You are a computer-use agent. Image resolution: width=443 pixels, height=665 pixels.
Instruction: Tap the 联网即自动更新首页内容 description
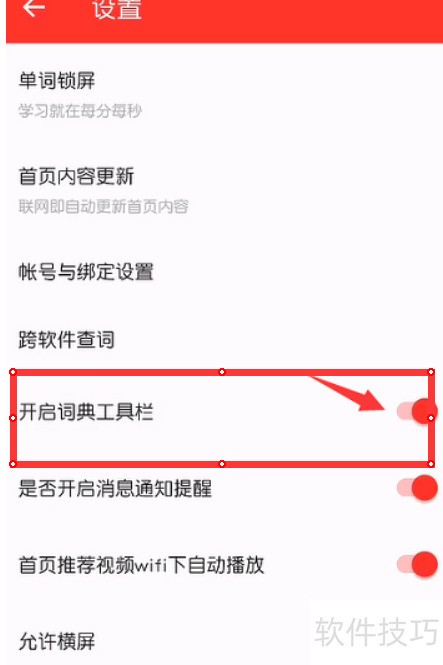(x=103, y=207)
